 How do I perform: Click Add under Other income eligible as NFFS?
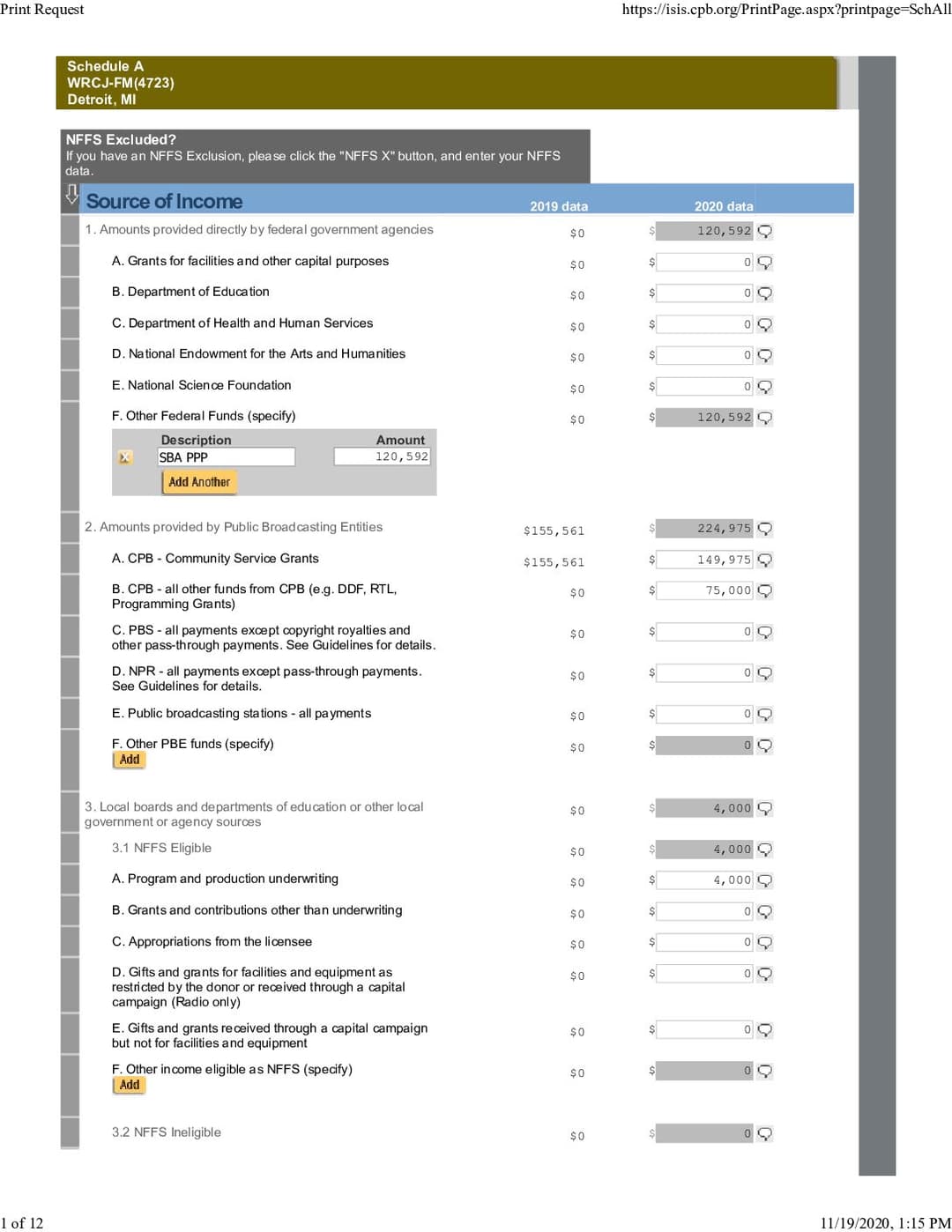(x=130, y=1085)
